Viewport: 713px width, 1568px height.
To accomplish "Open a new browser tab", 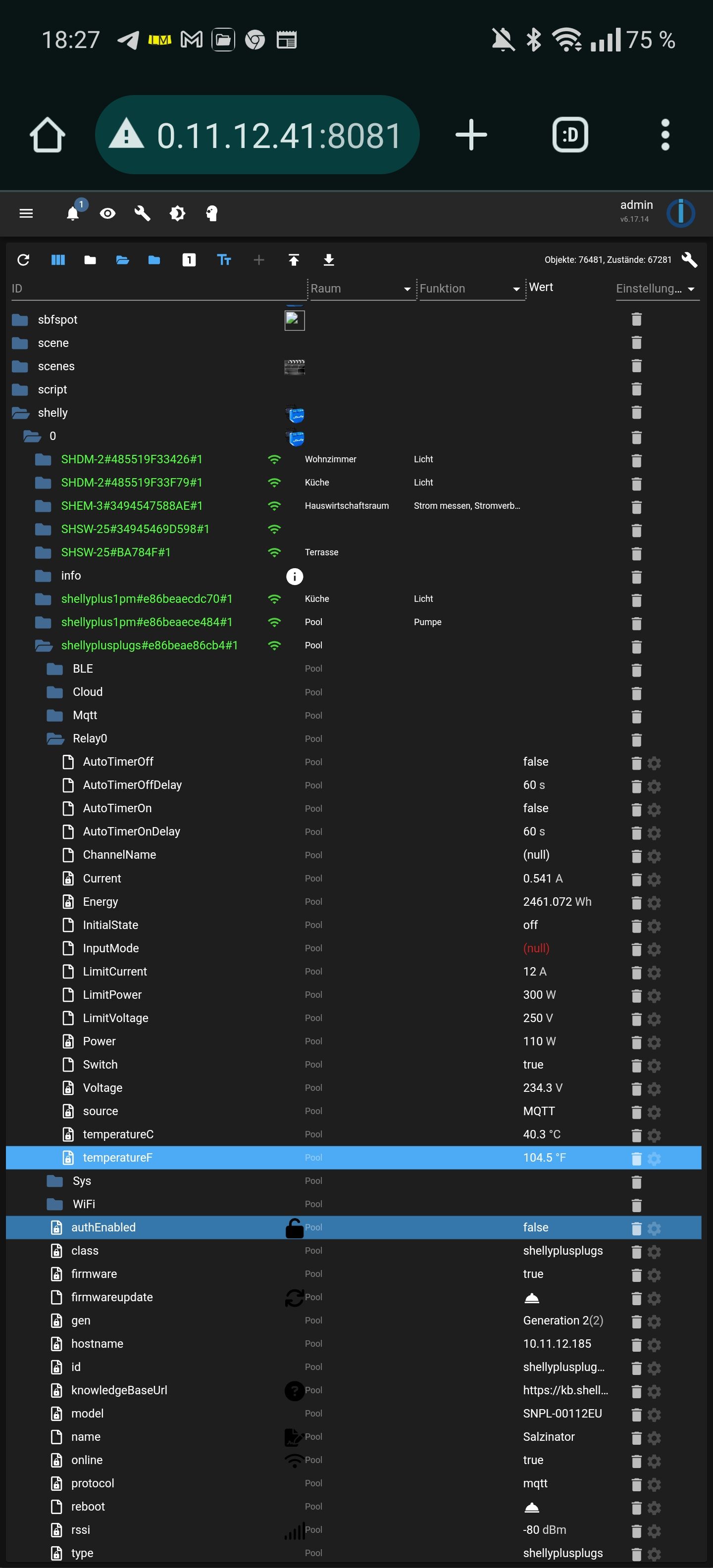I will [x=471, y=135].
